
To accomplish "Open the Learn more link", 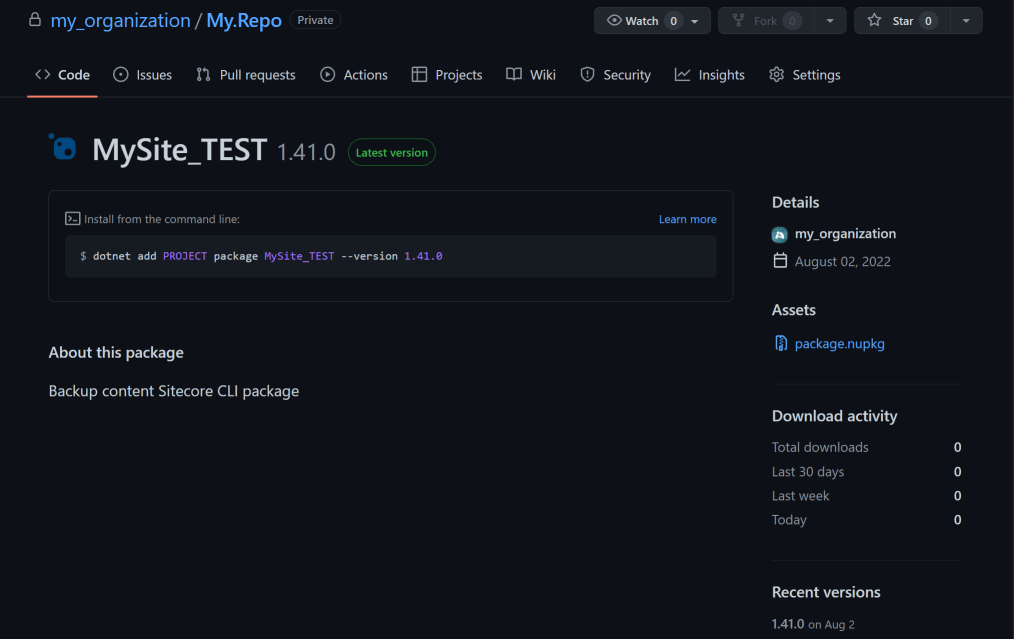I will (687, 219).
